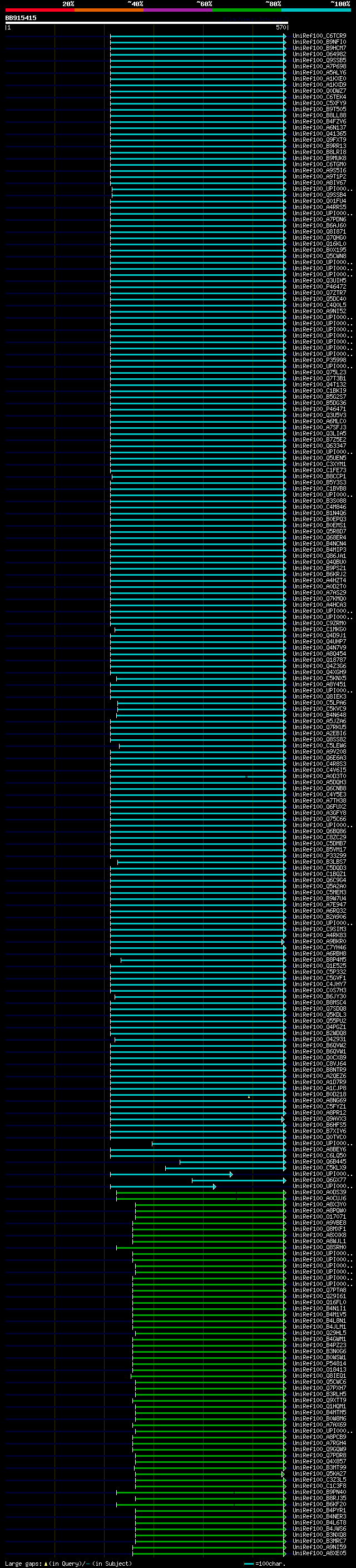Select hit label UniRef100_Q5KA27
The height and width of the screenshot is (1568, 356).
click(x=319, y=1473)
